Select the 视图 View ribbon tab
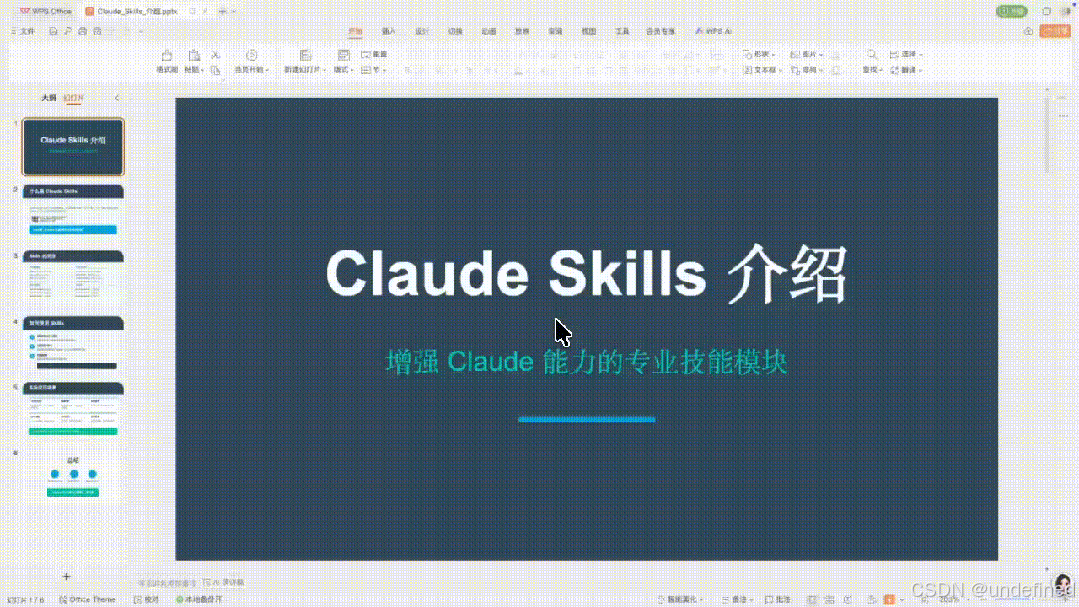1079x607 pixels. click(589, 32)
